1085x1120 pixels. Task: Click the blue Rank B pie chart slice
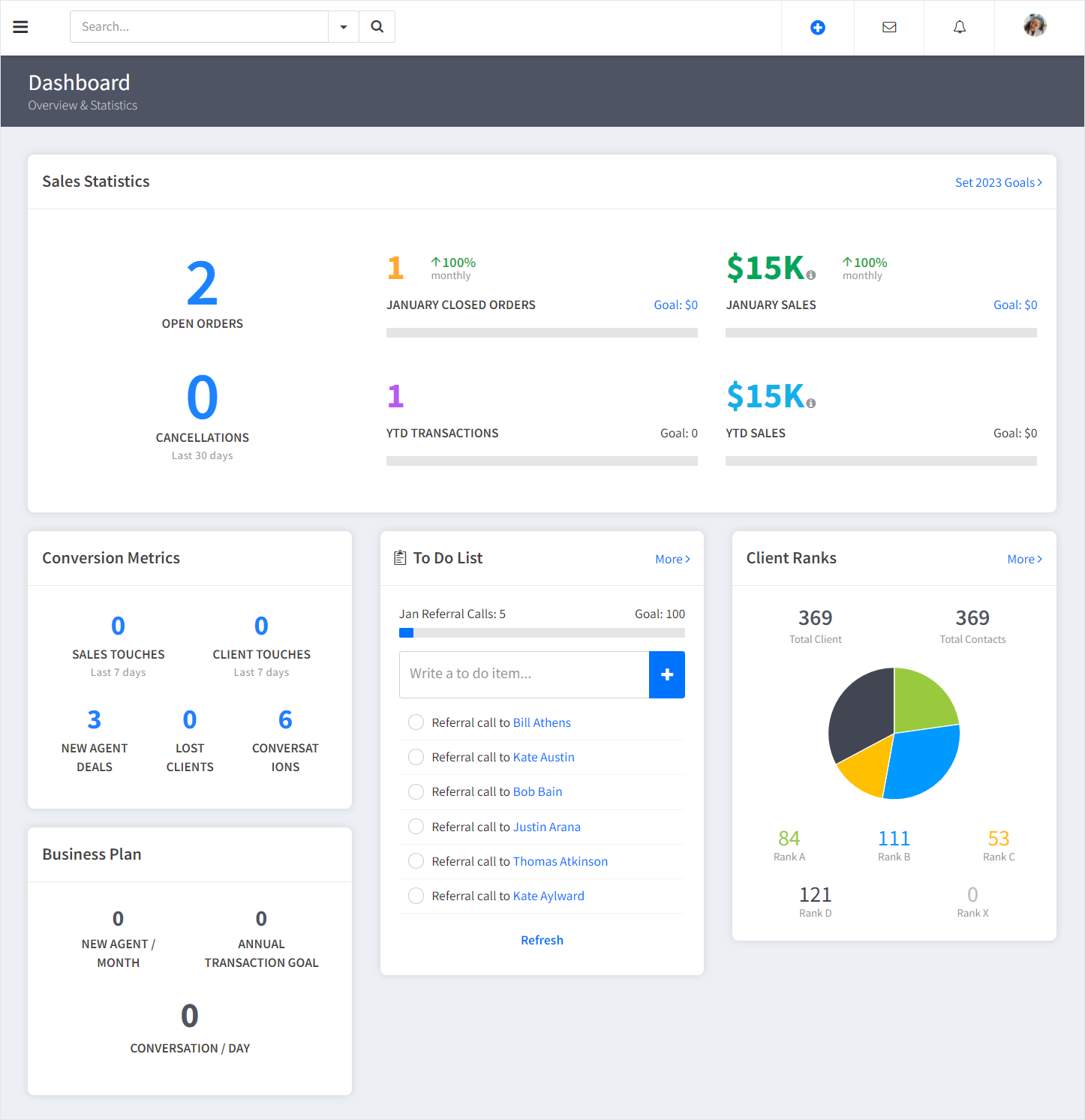922,761
